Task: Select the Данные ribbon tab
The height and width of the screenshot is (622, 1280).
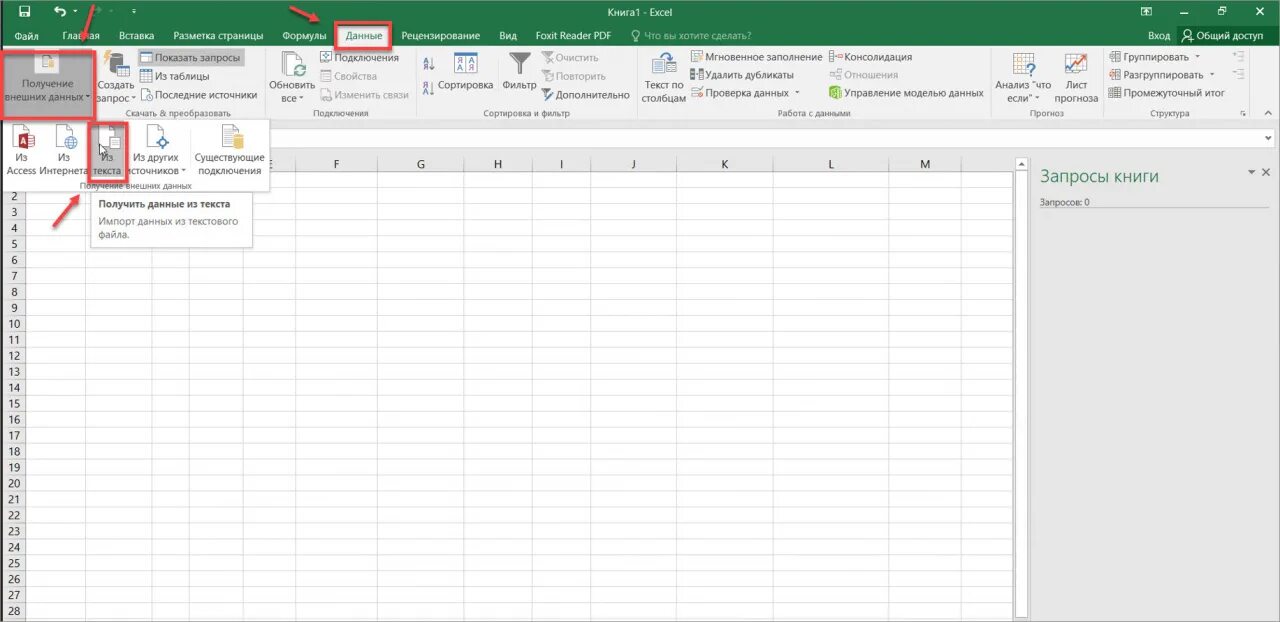Action: (364, 36)
